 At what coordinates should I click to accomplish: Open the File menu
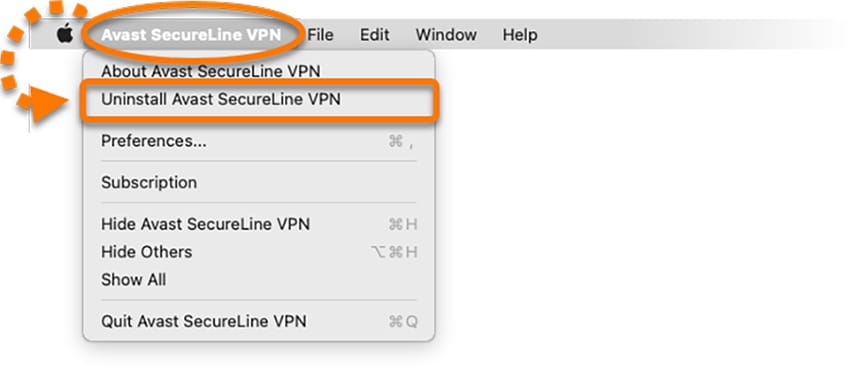pos(320,35)
